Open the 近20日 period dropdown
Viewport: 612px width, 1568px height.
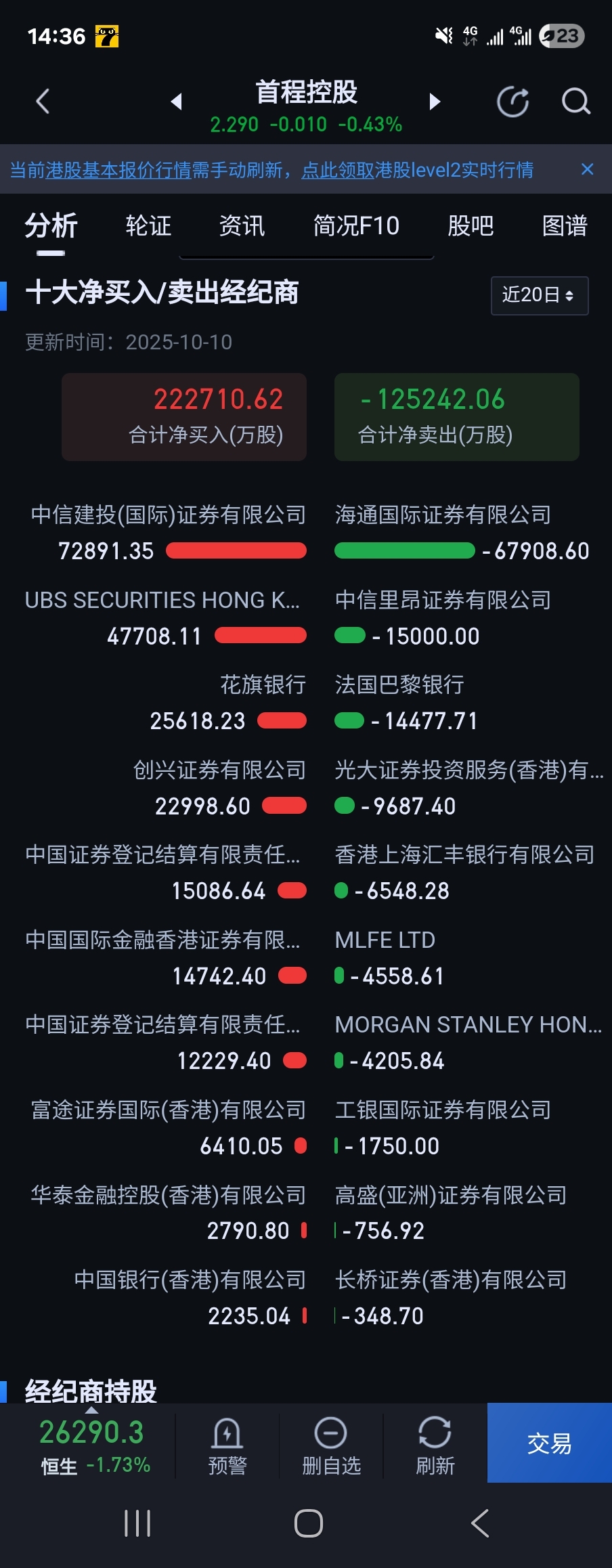point(539,295)
